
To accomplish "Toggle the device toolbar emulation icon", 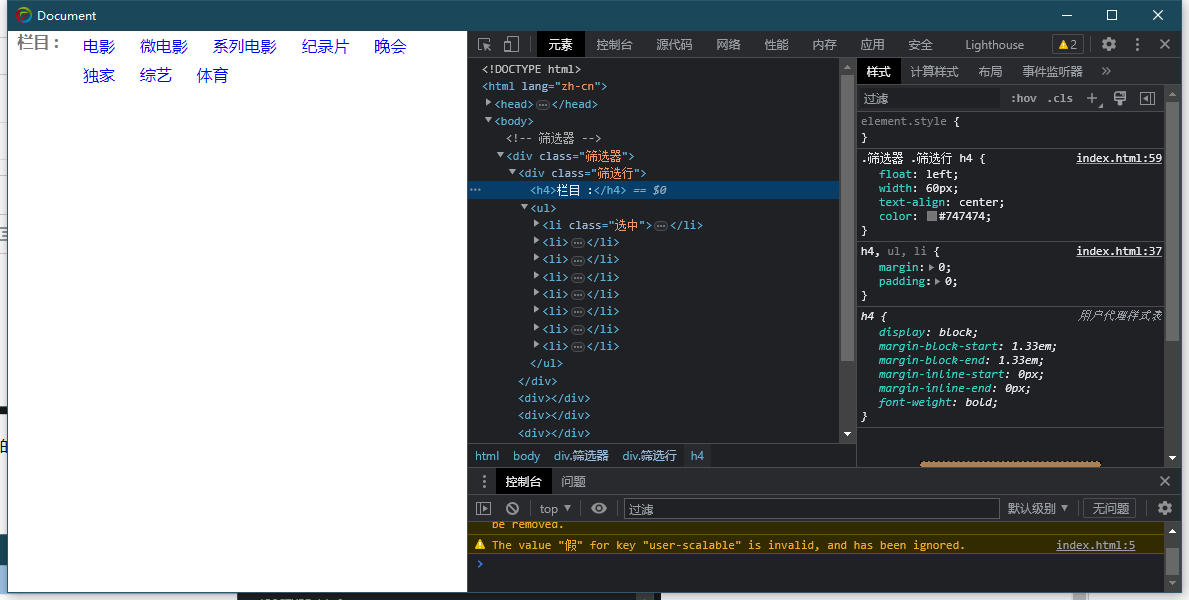I will coord(511,45).
